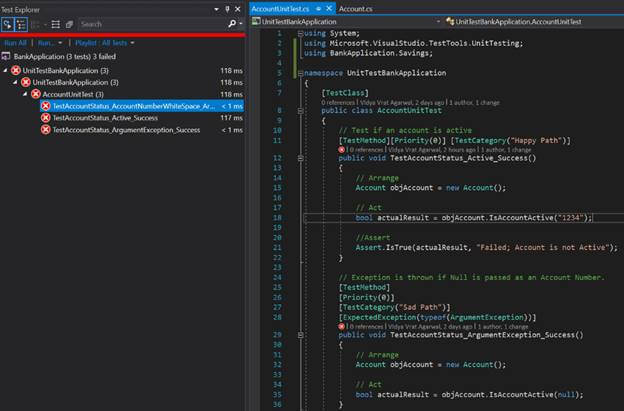Click CodeLens failed test icon above line 12
Screen dimensions: 624x411
(341, 150)
